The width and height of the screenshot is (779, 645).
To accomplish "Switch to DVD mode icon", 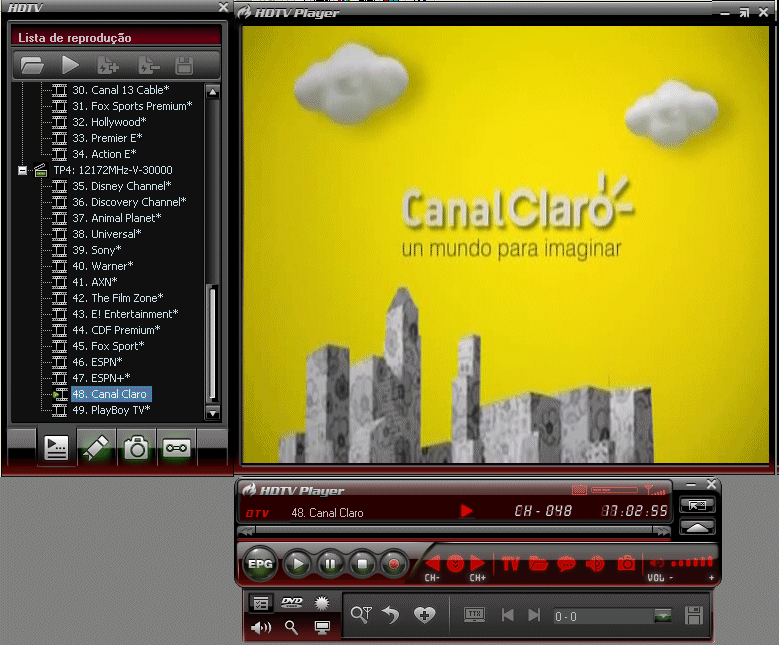I will 292,603.
